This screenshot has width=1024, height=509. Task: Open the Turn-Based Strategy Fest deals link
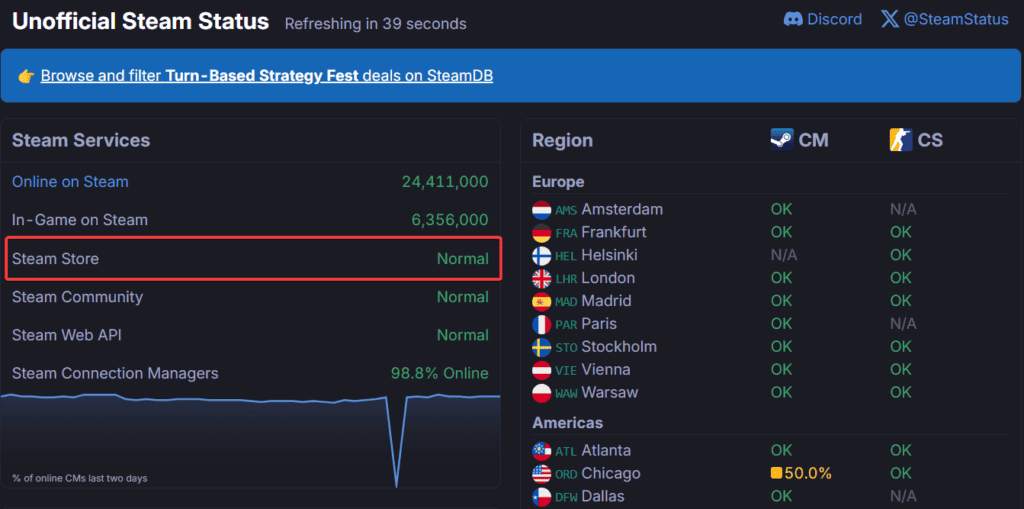coord(266,76)
